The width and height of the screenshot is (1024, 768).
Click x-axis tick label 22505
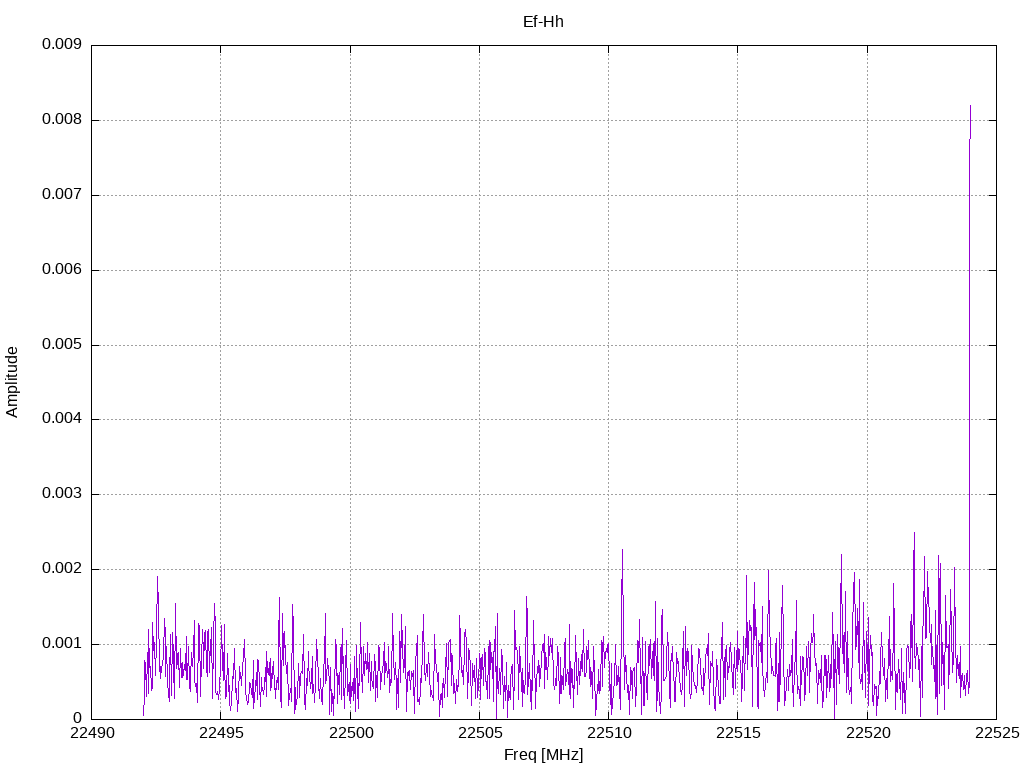coord(480,733)
